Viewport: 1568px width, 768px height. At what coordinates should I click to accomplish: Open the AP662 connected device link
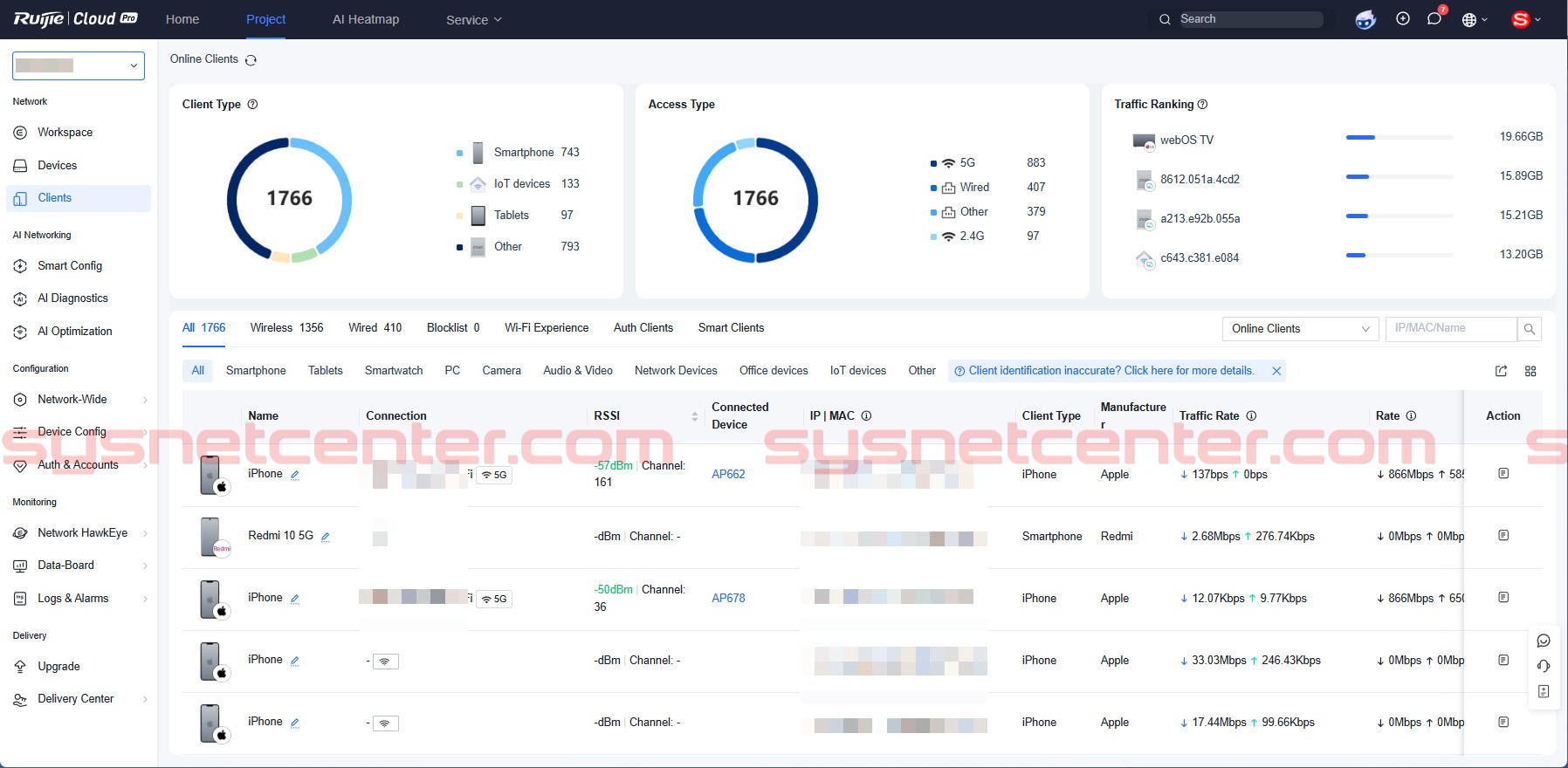point(728,475)
